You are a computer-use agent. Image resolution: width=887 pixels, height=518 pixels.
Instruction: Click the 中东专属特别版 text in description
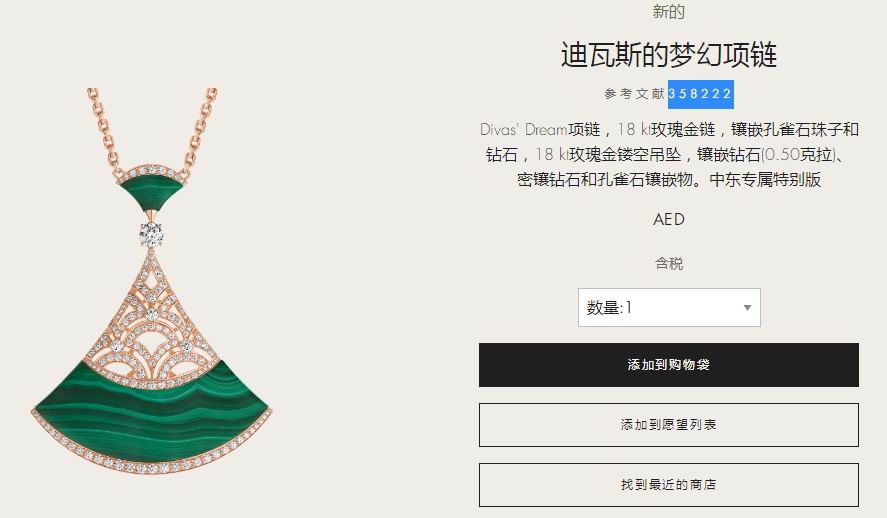tap(765, 180)
